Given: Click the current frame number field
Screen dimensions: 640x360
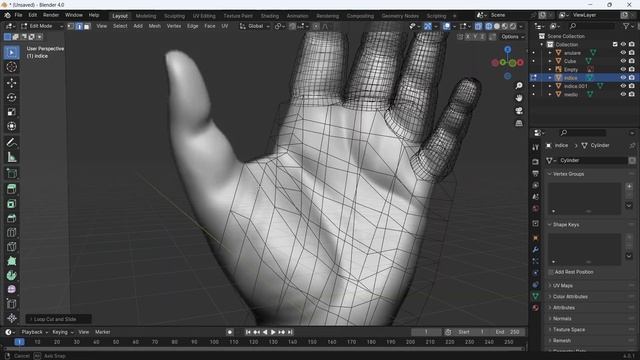Looking at the screenshot, I should coord(426,332).
